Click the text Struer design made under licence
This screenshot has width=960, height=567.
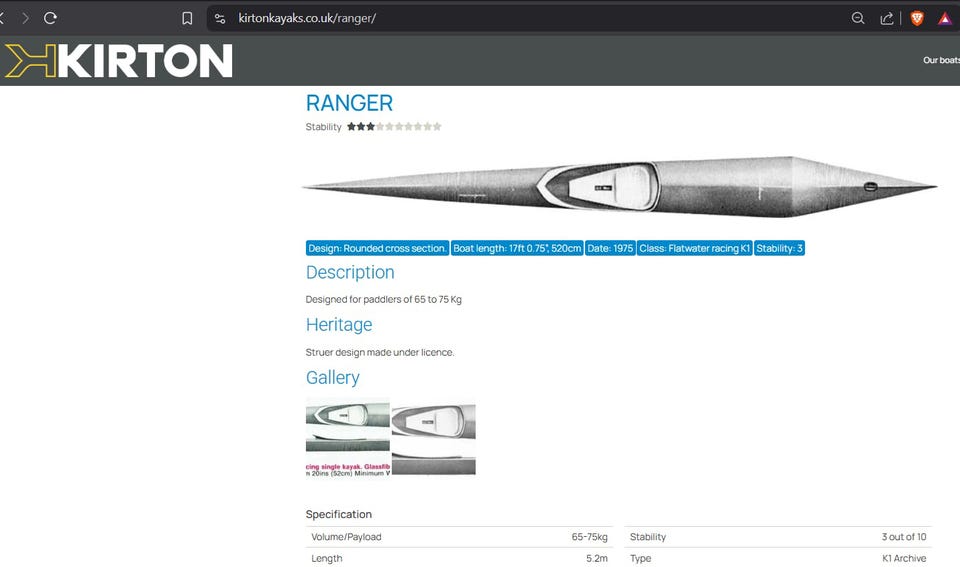pos(380,352)
